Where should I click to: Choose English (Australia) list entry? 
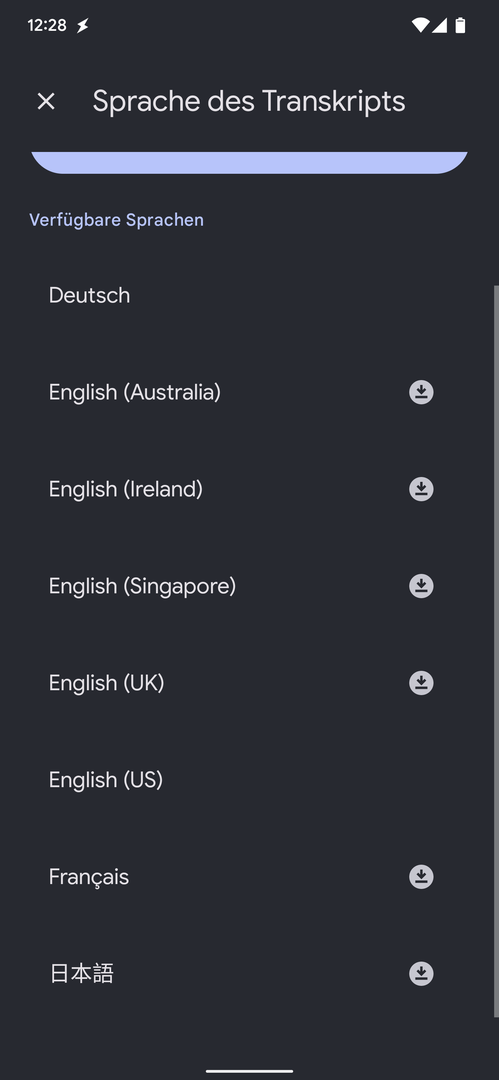point(250,392)
